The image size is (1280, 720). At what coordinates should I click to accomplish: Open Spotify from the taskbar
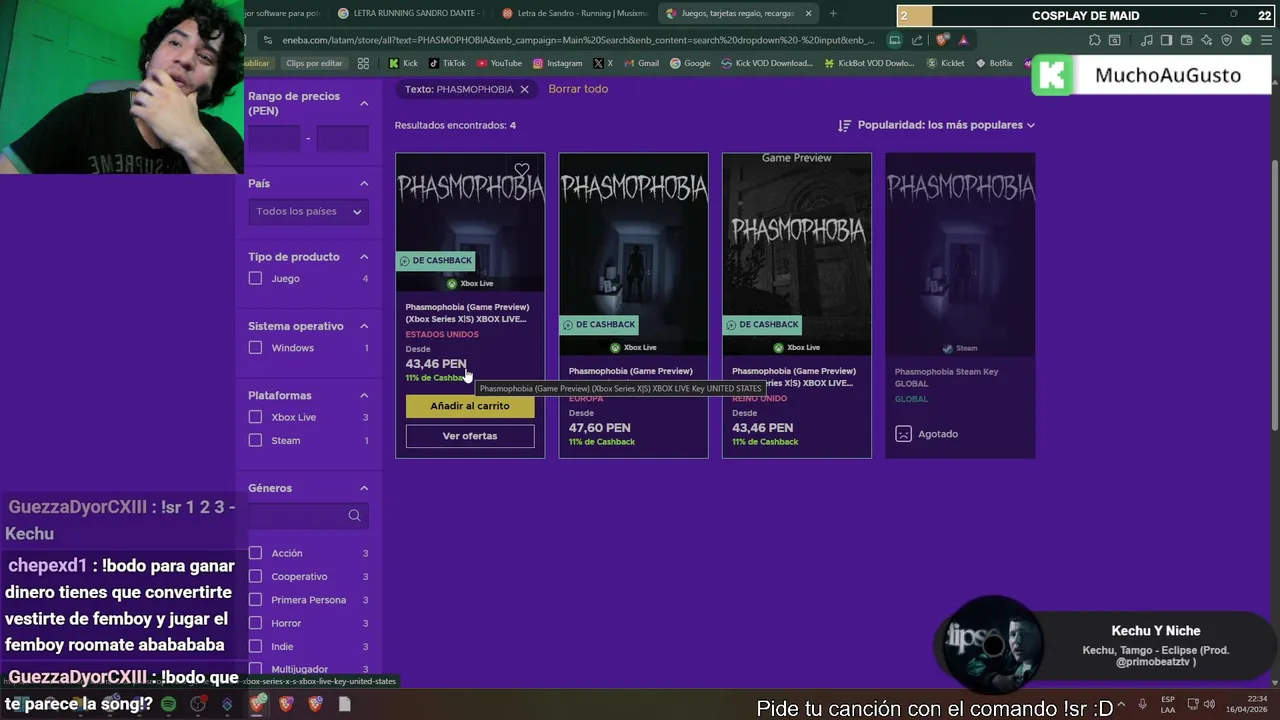(x=168, y=704)
